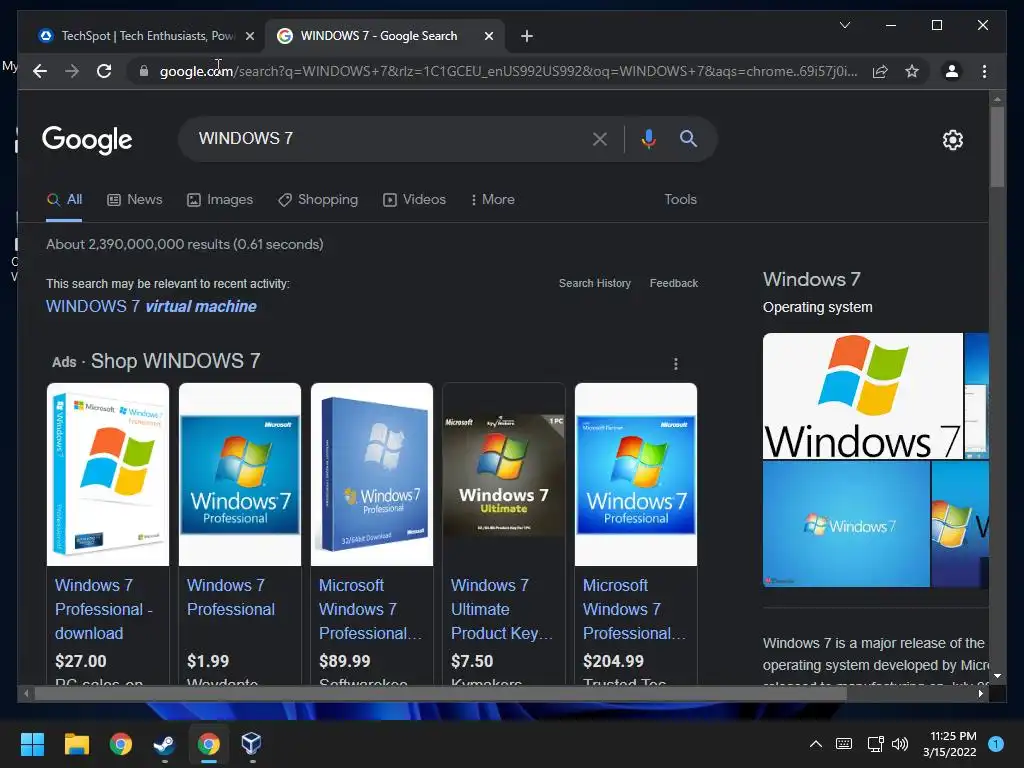Click the Operating system subtitle text
This screenshot has height=768, width=1024.
pyautogui.click(x=818, y=307)
